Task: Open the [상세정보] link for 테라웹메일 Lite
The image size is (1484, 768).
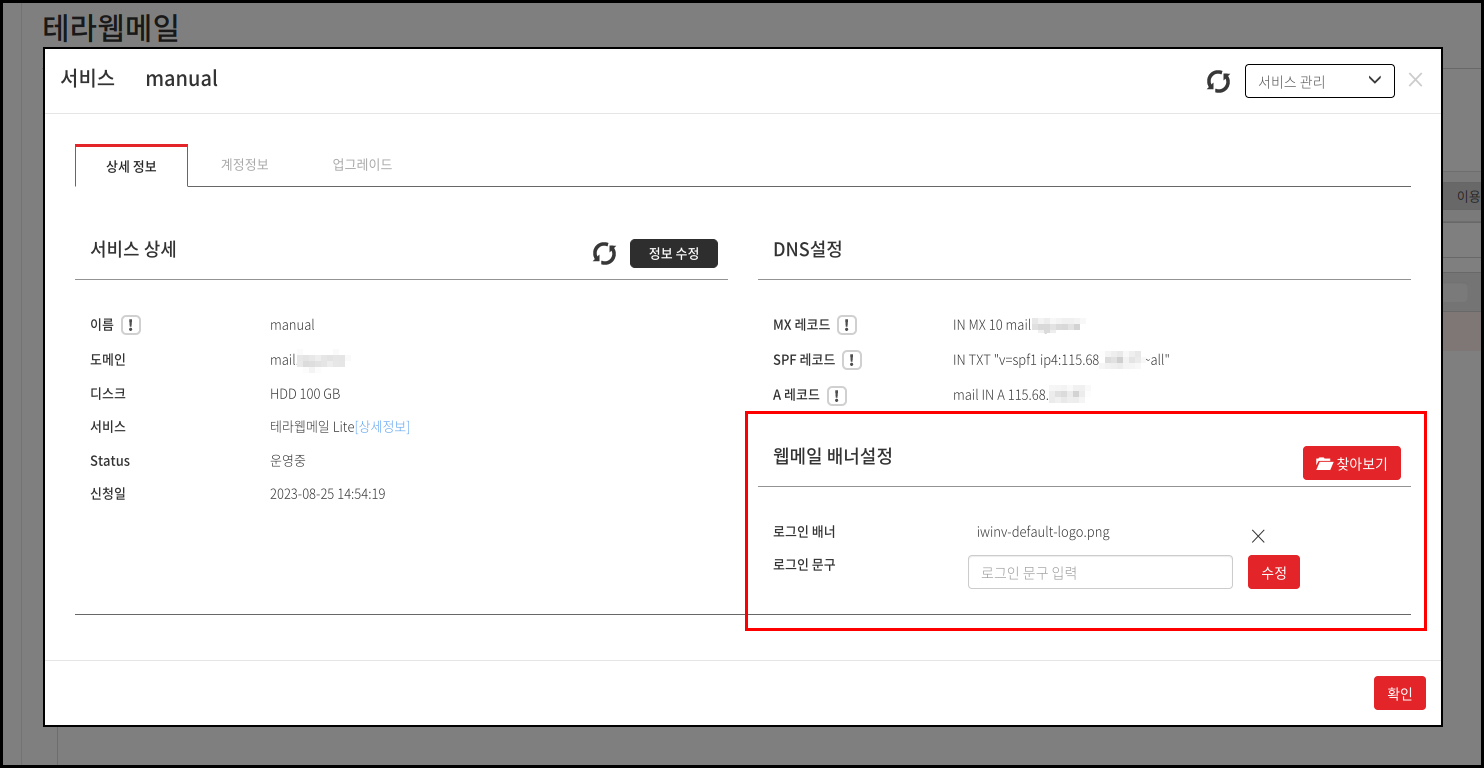Action: (x=382, y=427)
